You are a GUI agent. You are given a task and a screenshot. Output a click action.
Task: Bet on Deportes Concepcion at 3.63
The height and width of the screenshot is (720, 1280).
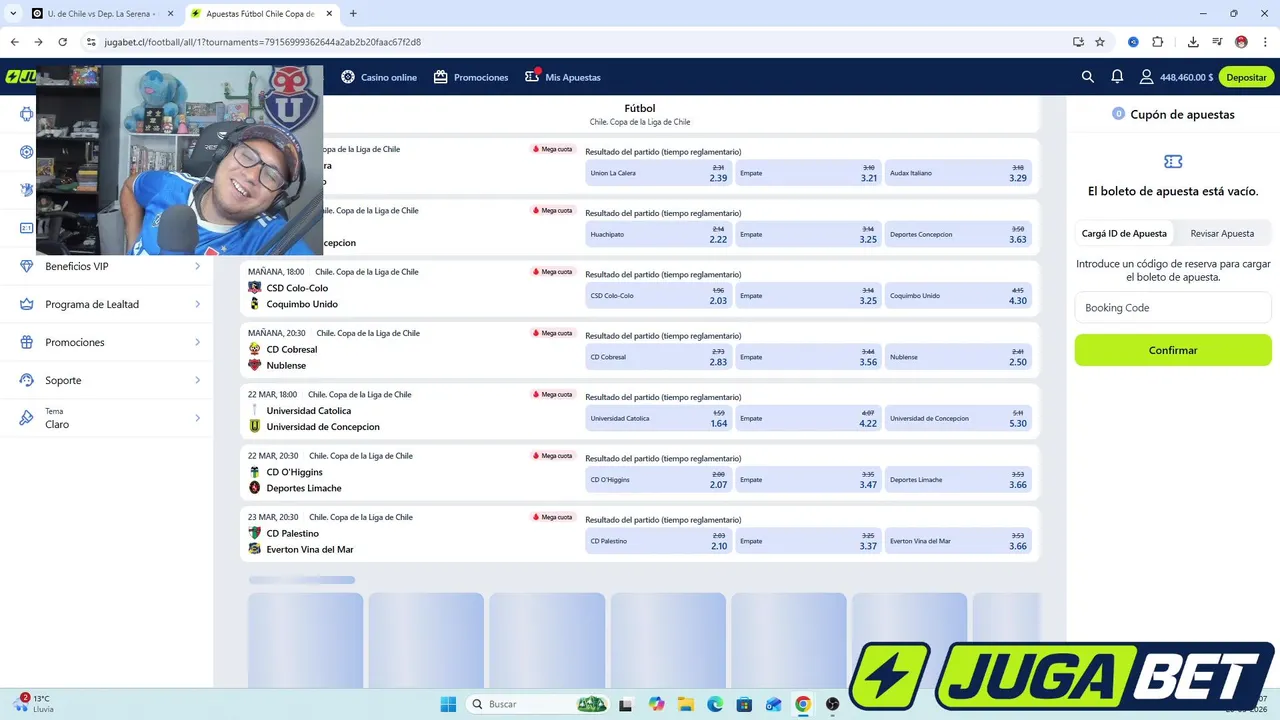pyautogui.click(x=958, y=234)
